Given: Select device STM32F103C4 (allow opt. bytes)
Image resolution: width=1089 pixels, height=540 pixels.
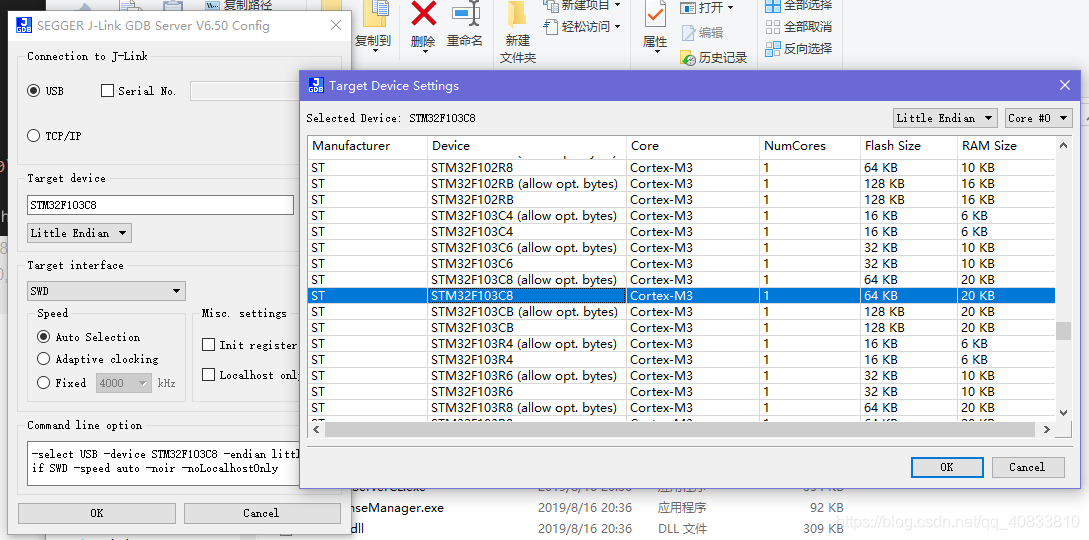Looking at the screenshot, I should tap(682, 216).
